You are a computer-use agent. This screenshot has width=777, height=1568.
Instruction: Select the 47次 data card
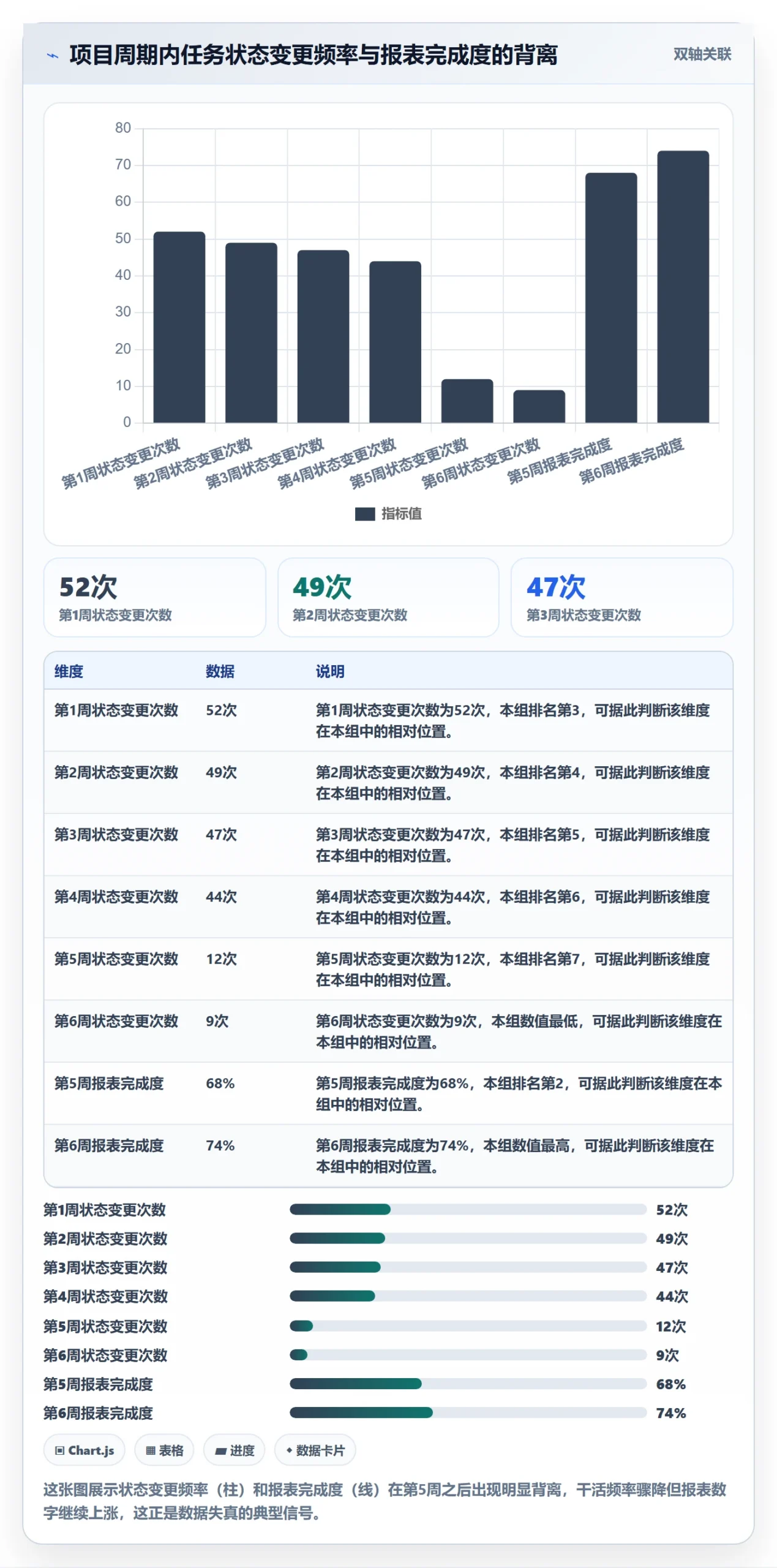[x=621, y=597]
